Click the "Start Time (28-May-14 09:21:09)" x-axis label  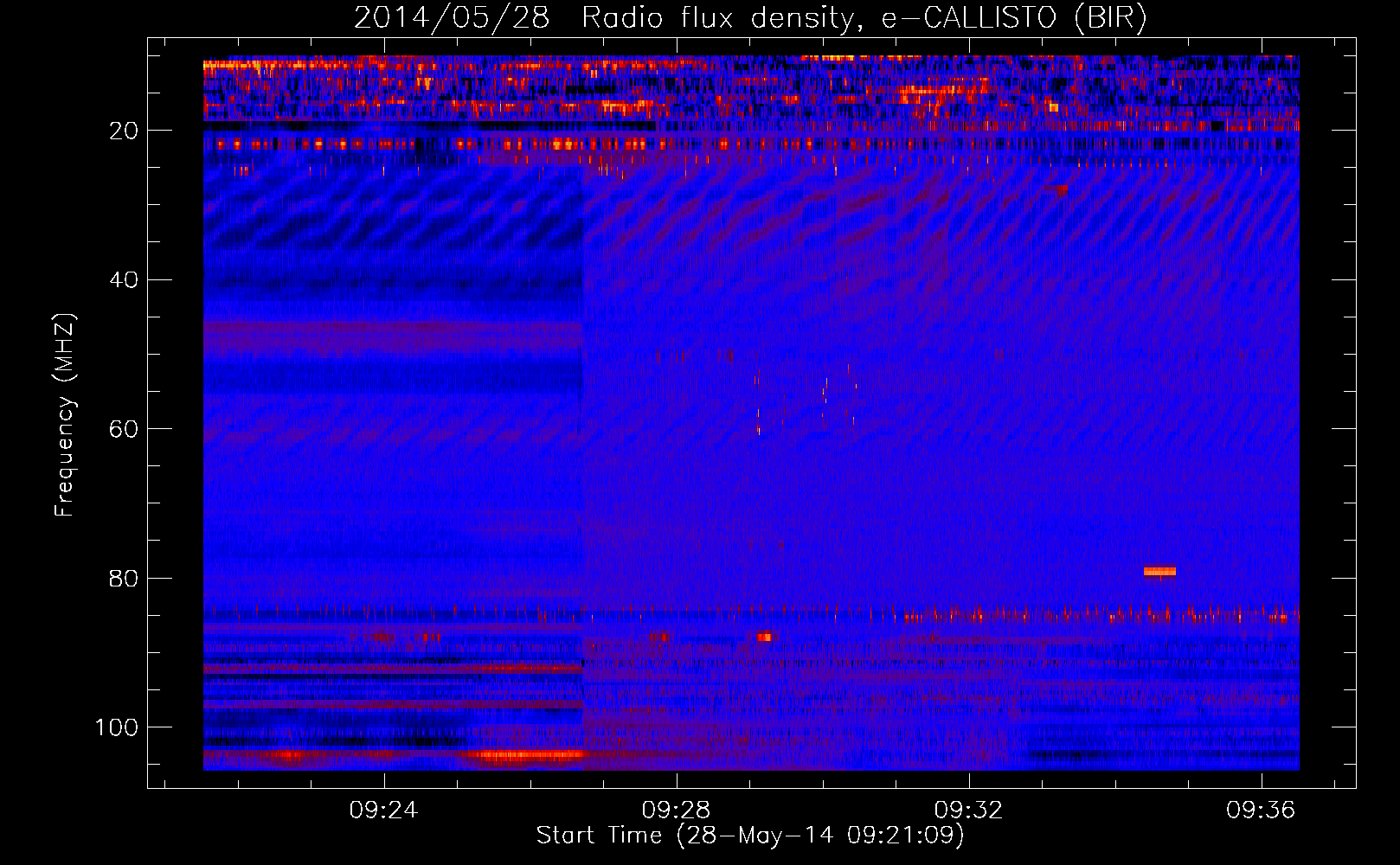750,836
